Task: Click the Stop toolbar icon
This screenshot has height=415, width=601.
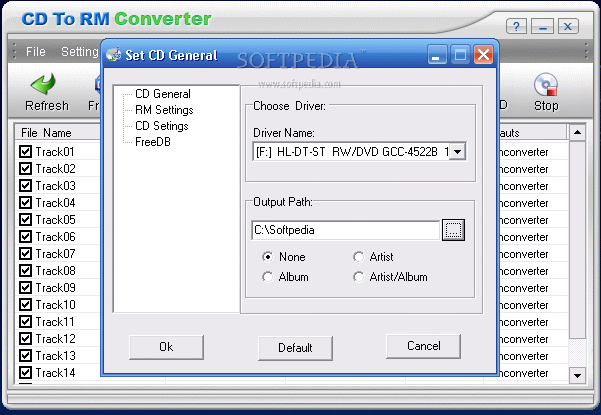Action: point(546,84)
